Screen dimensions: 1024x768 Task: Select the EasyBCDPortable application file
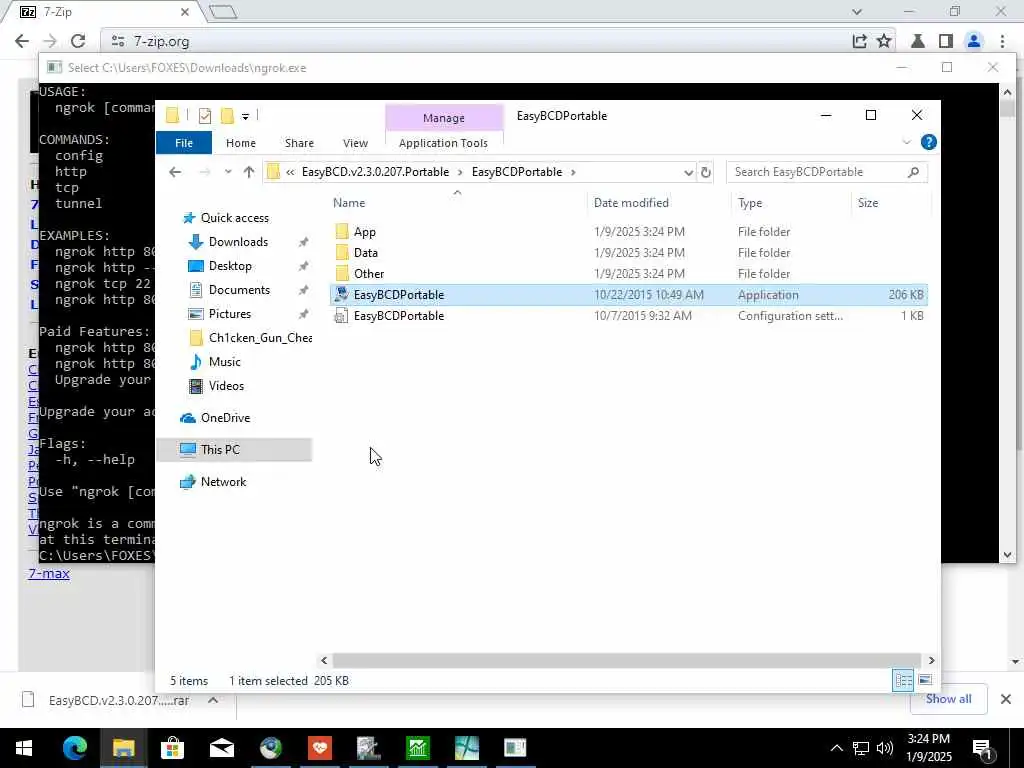pyautogui.click(x=628, y=295)
